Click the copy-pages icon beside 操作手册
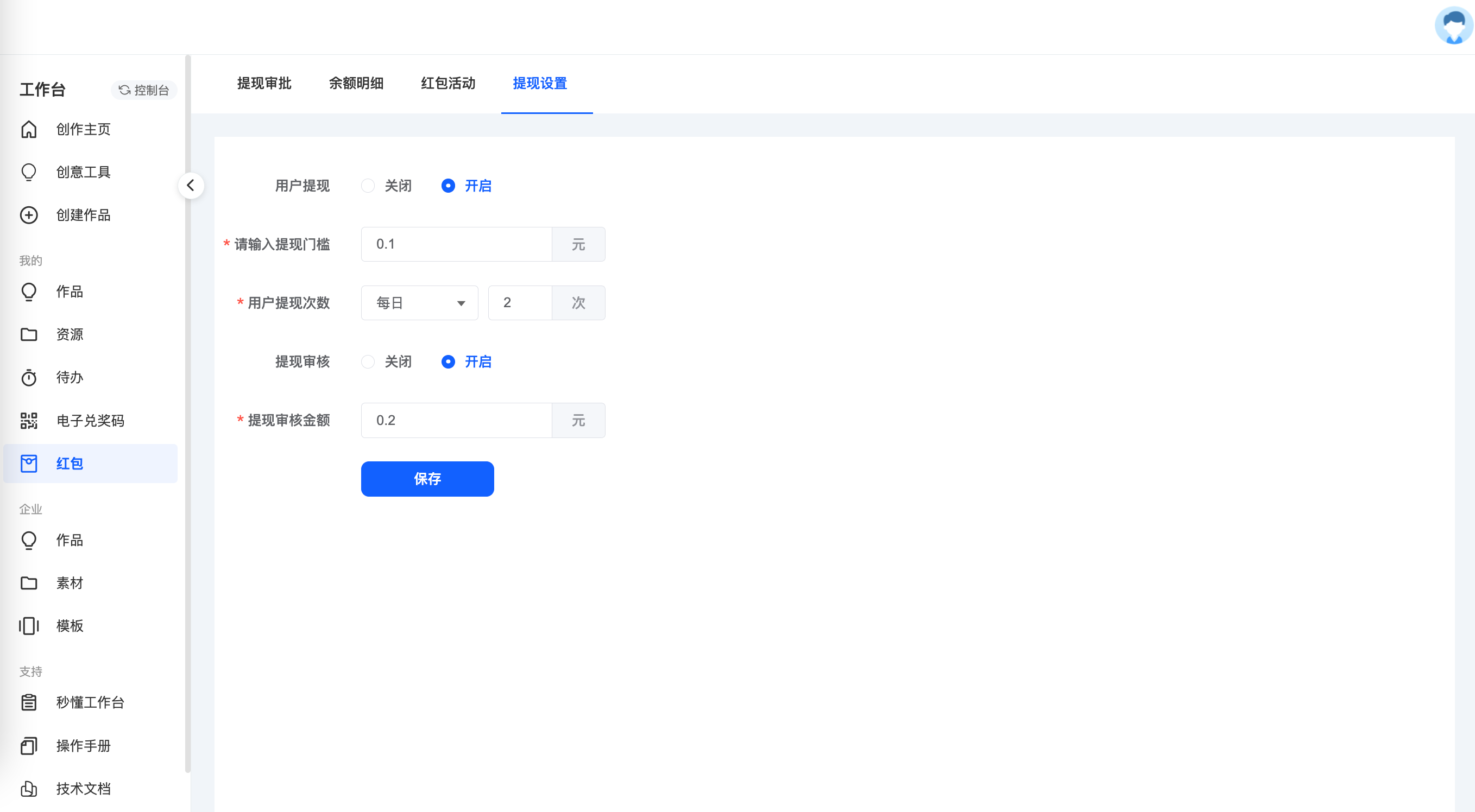Screen dimensions: 1475x812 29,746
